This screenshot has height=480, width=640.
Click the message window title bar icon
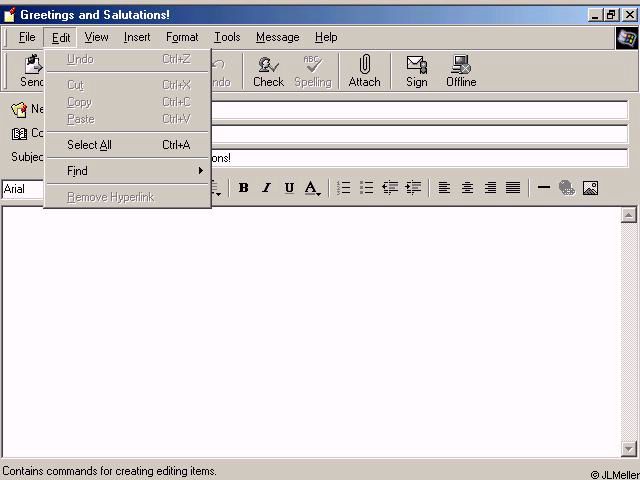pyautogui.click(x=9, y=15)
